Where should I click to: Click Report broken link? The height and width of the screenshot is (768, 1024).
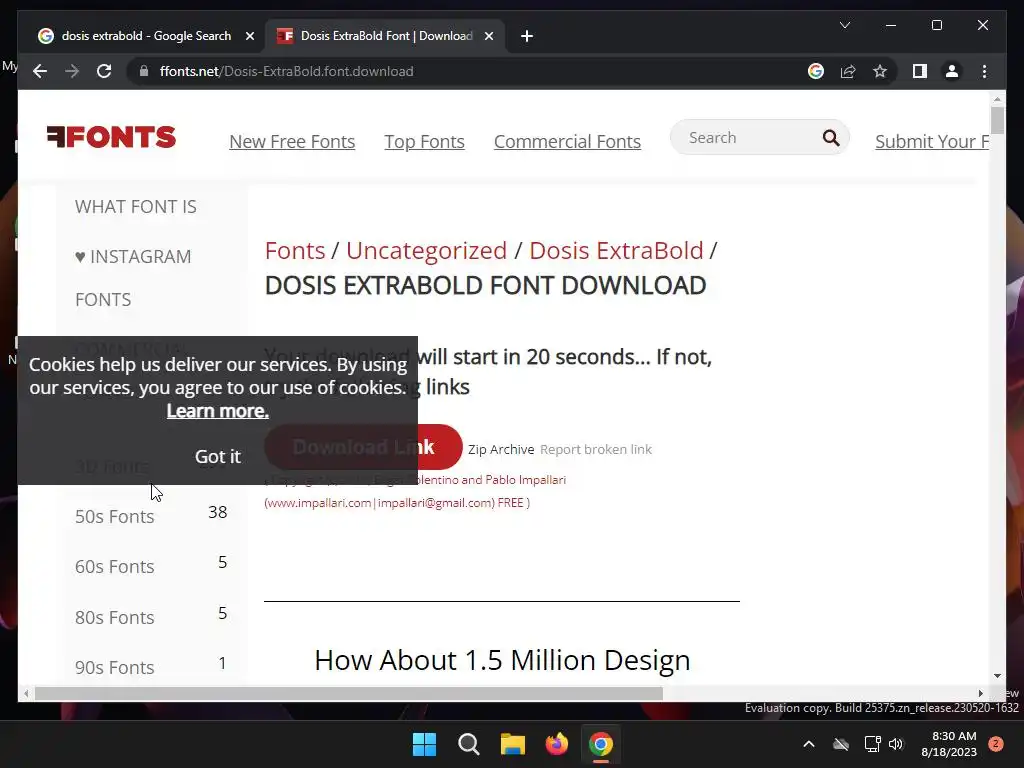(x=596, y=449)
